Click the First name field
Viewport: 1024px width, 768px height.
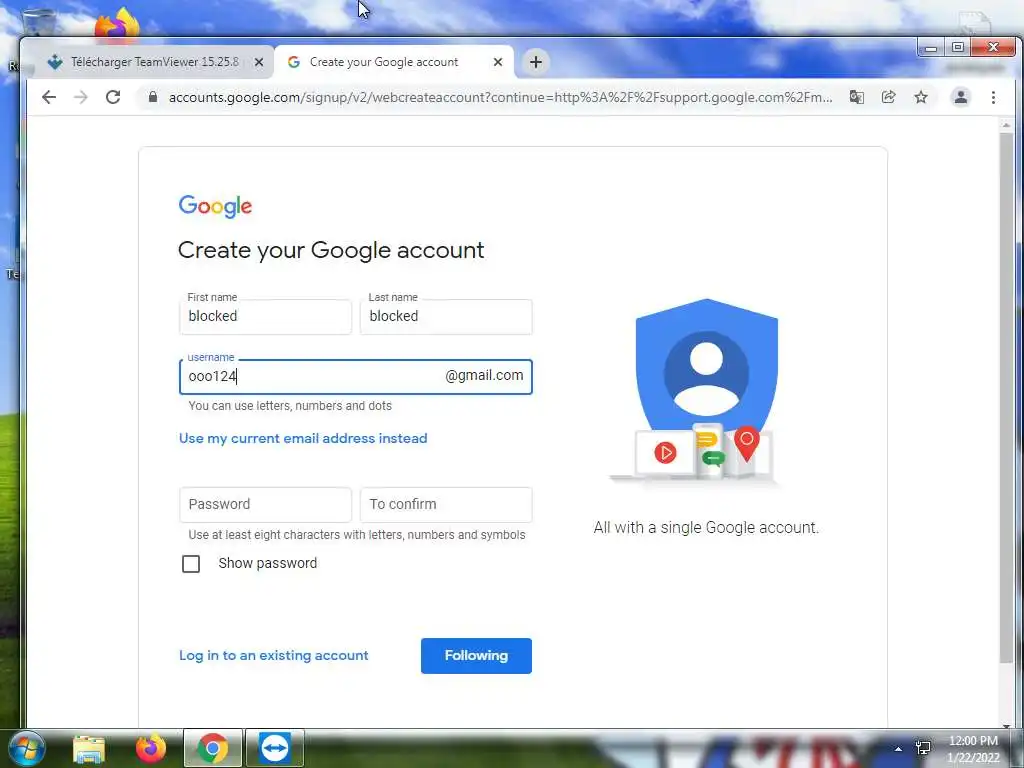(x=265, y=317)
